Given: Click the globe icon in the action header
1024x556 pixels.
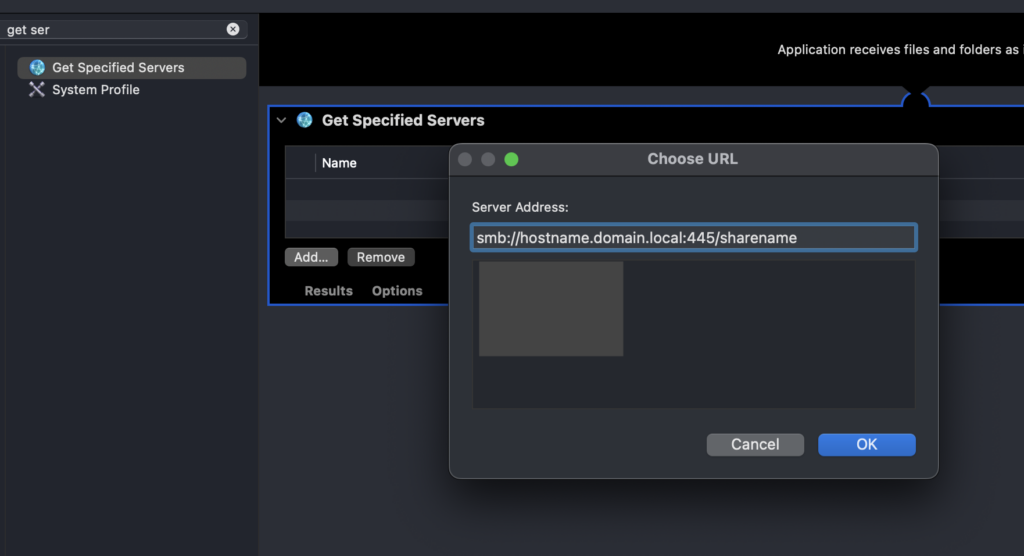Looking at the screenshot, I should tap(304, 120).
